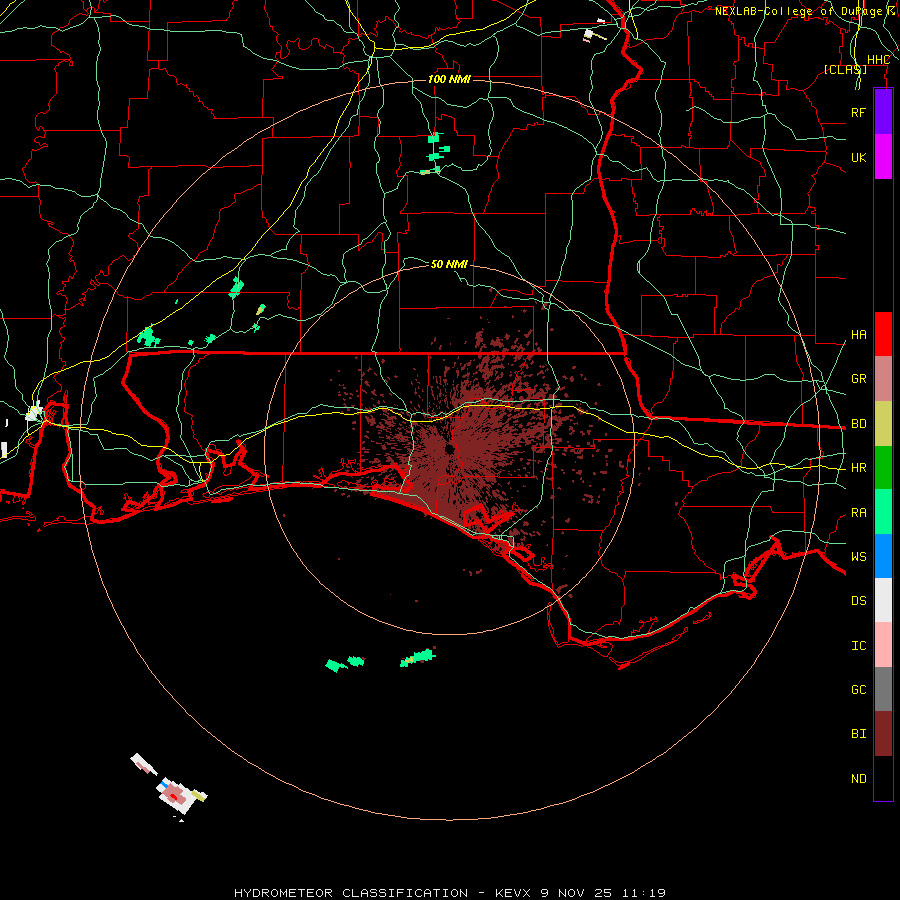Click the RA legend label
Screen dimensions: 900x900
[858, 513]
